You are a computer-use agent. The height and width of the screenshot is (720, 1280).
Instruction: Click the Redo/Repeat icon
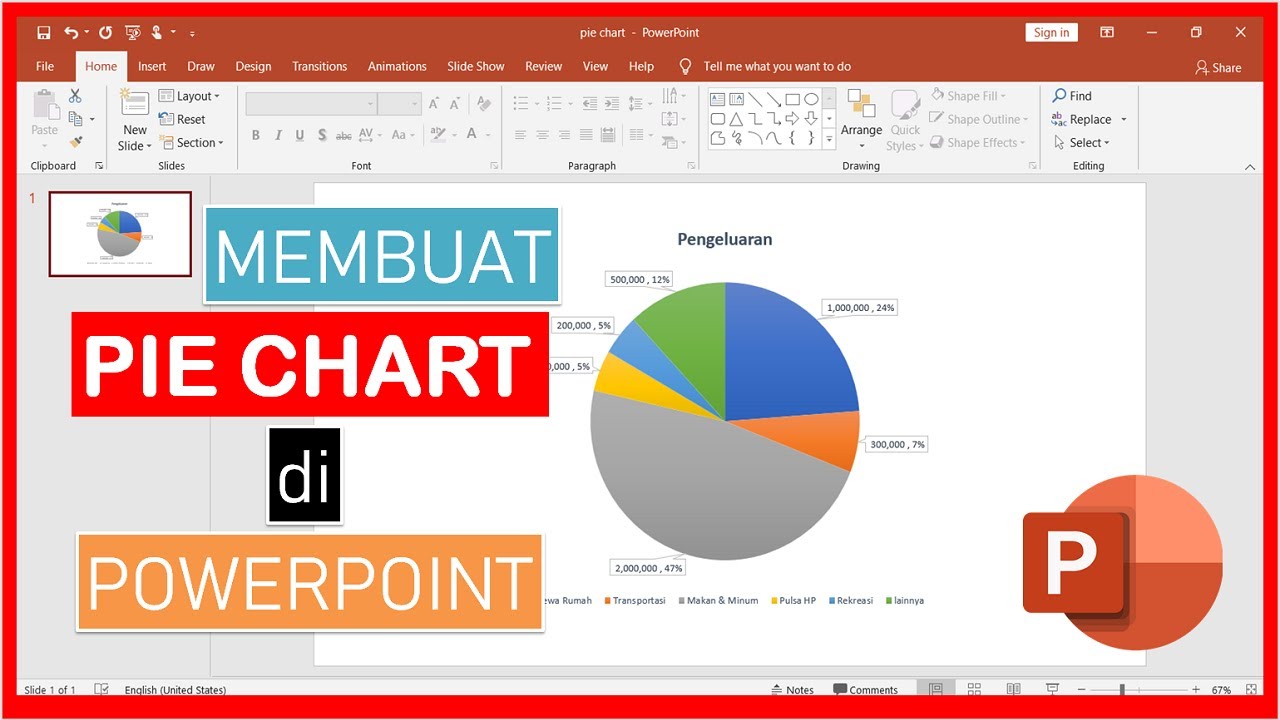[105, 33]
